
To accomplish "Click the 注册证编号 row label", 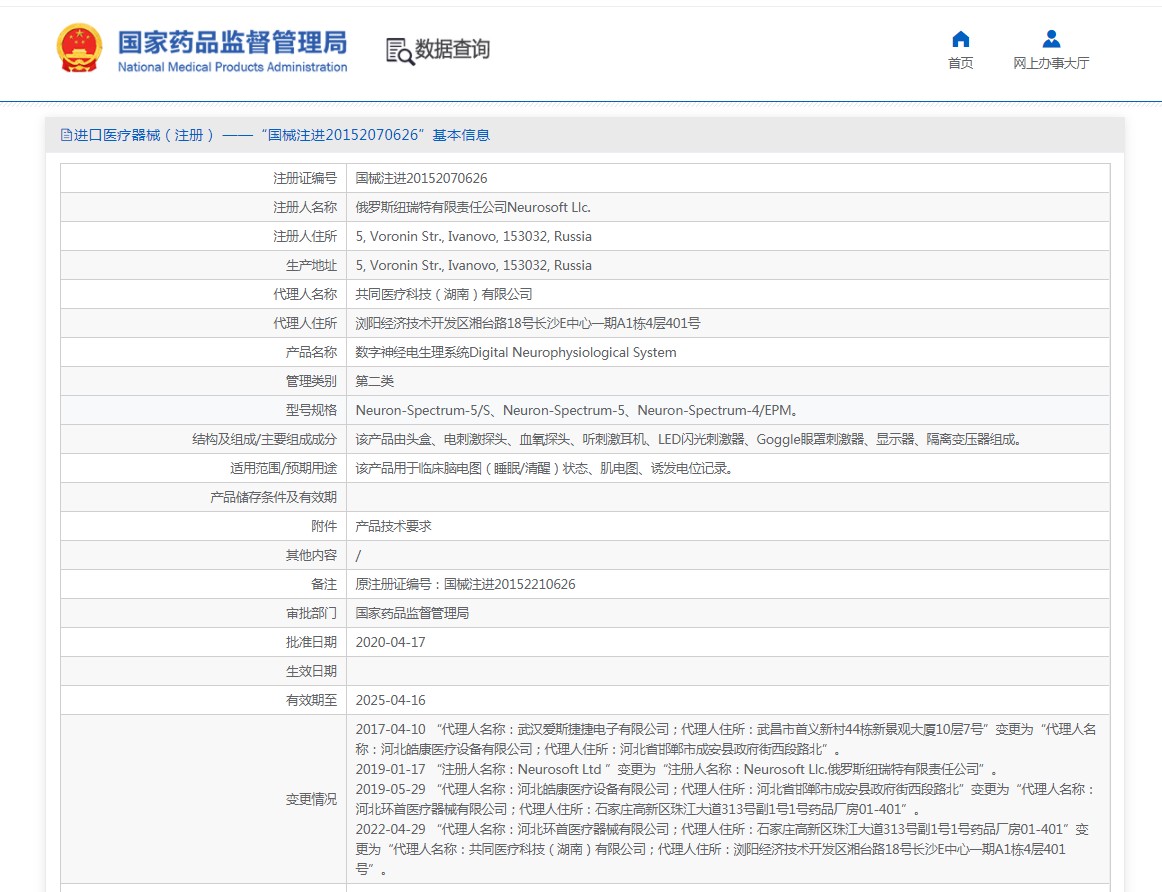I will coord(305,178).
